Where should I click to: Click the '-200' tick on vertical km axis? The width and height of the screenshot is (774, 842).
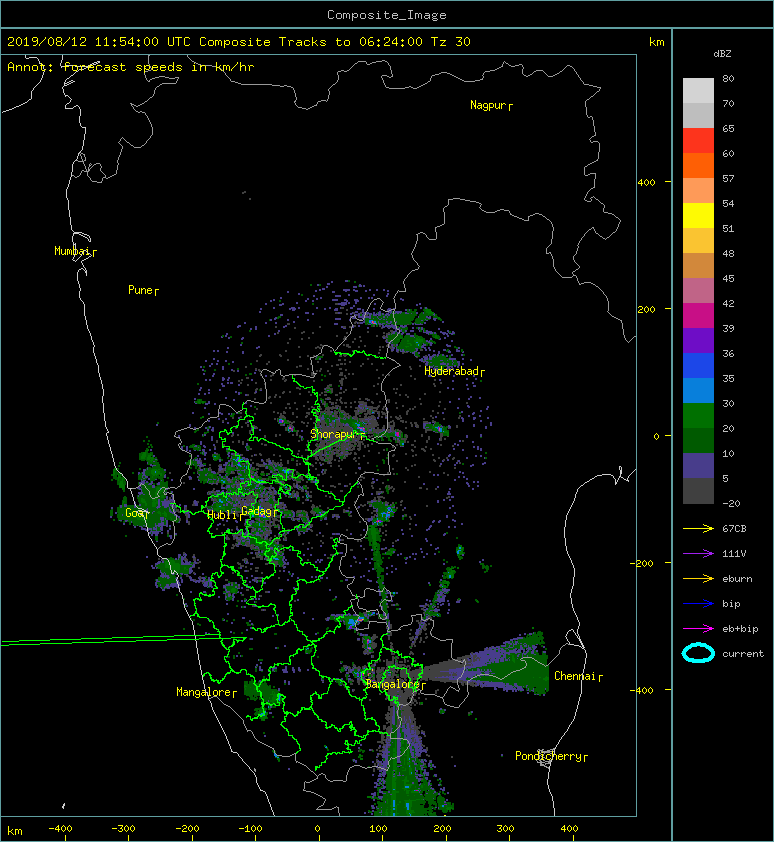643,563
